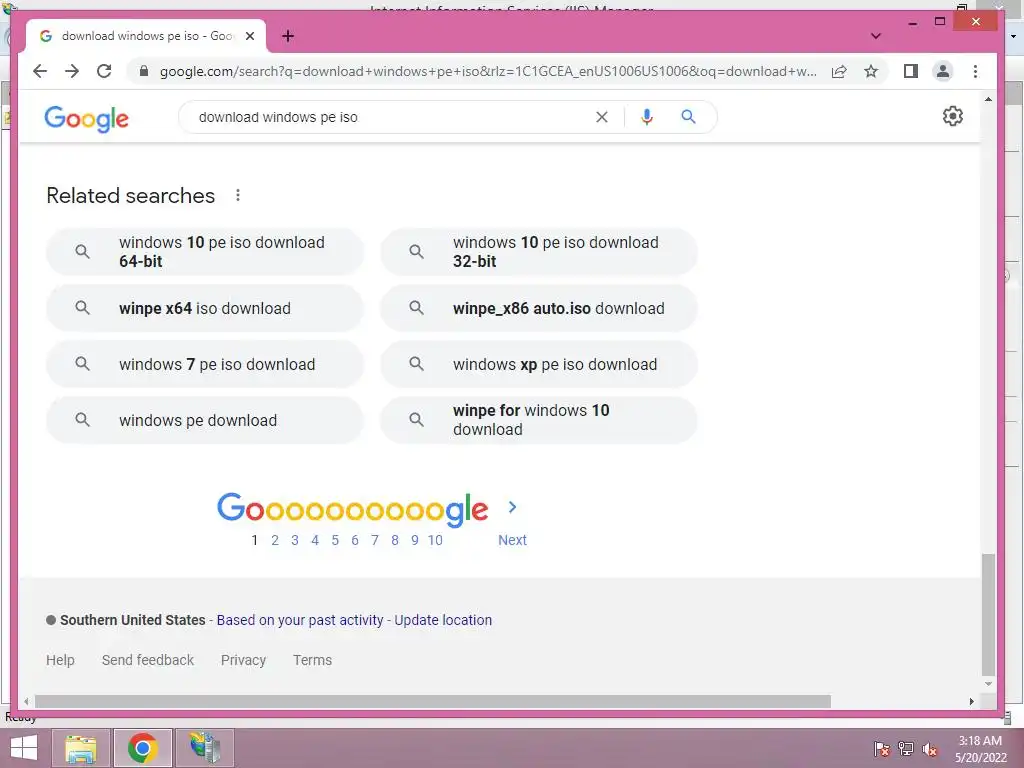
Task: Click the Chrome taskbar icon
Action: click(x=142, y=748)
